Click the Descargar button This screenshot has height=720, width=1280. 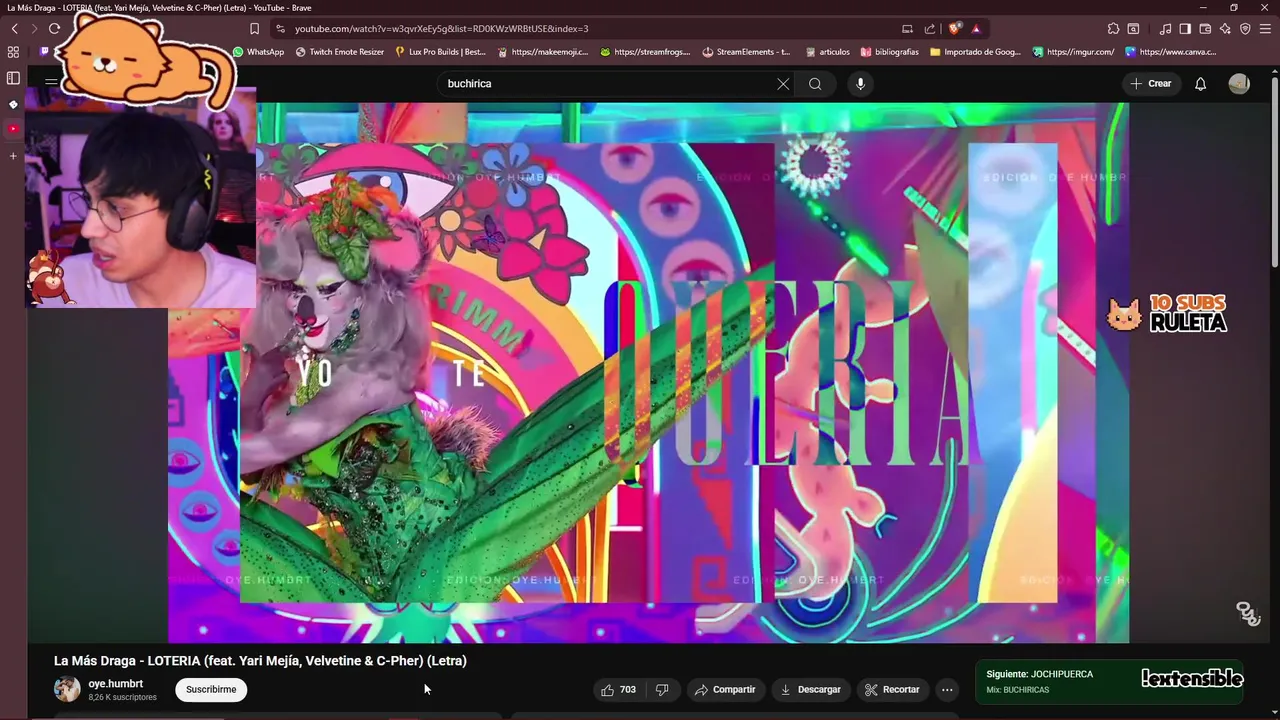810,689
